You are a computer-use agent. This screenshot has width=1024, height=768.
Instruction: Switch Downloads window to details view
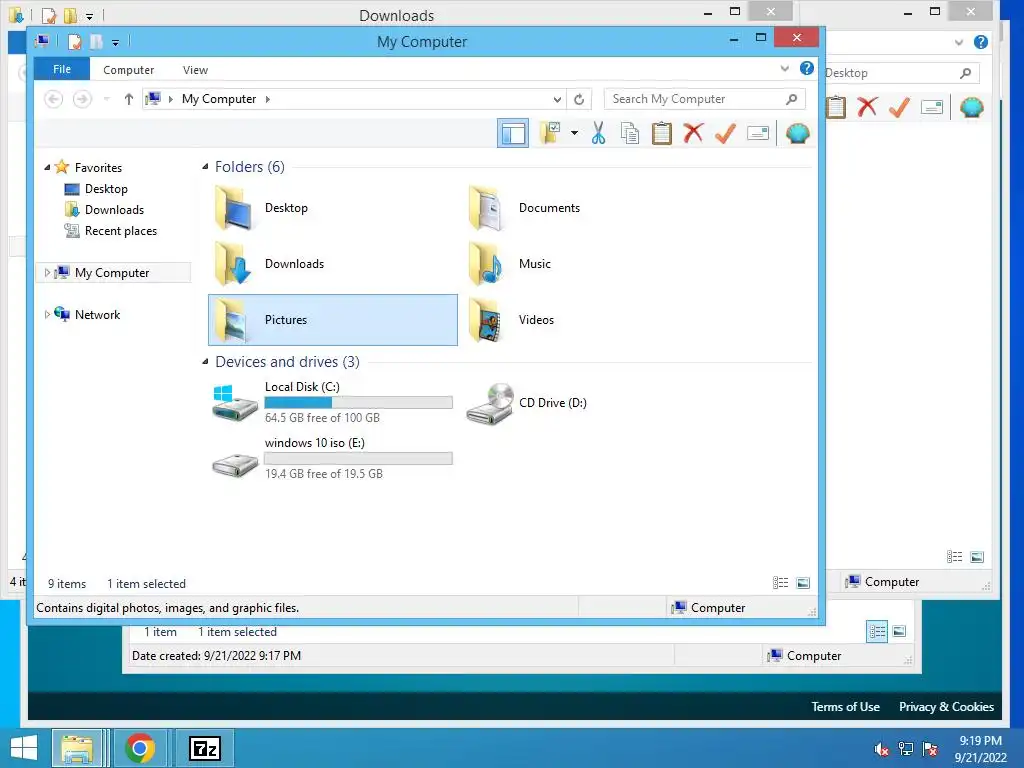click(954, 556)
